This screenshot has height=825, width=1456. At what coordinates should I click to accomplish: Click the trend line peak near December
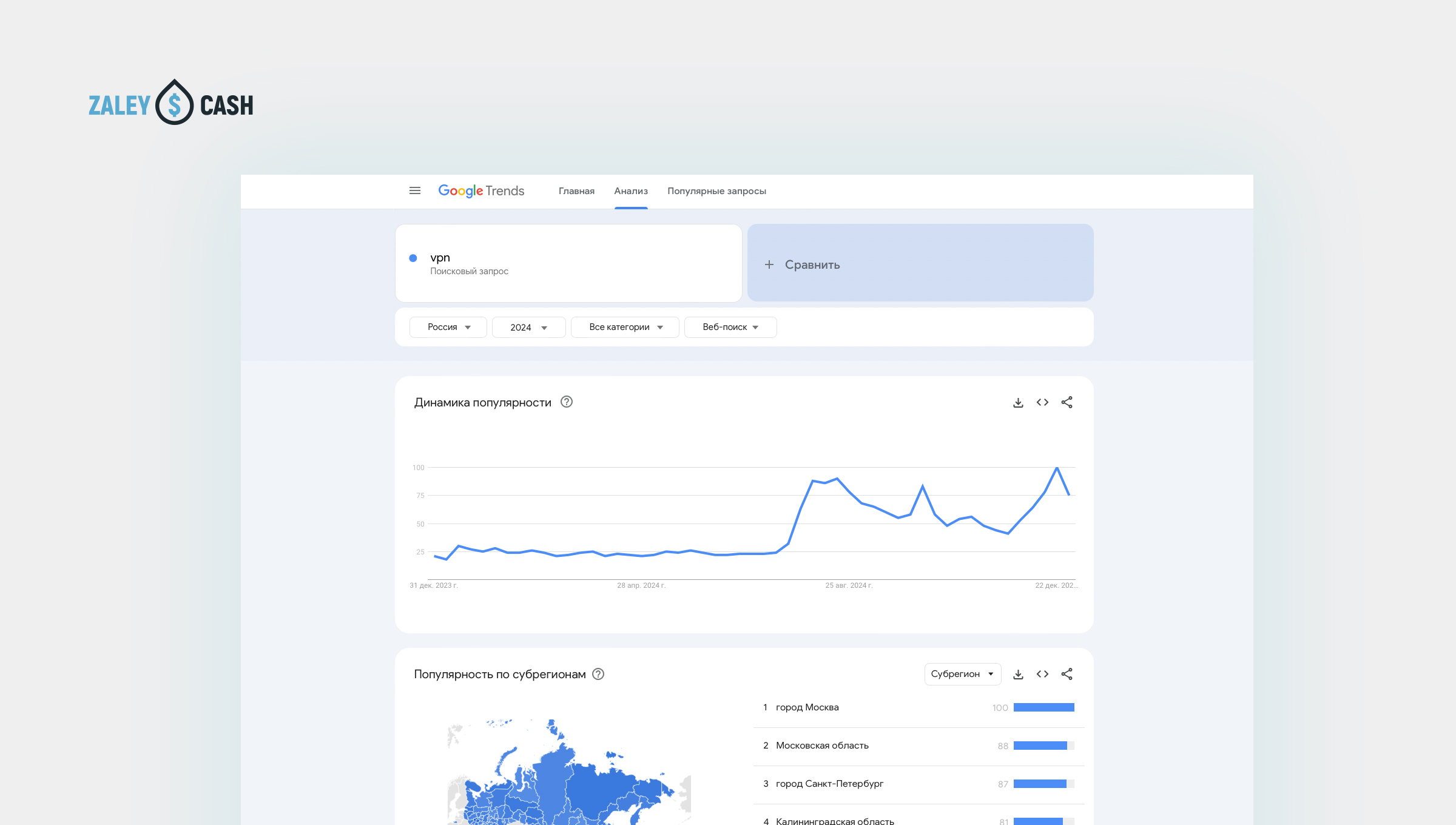tap(1057, 468)
